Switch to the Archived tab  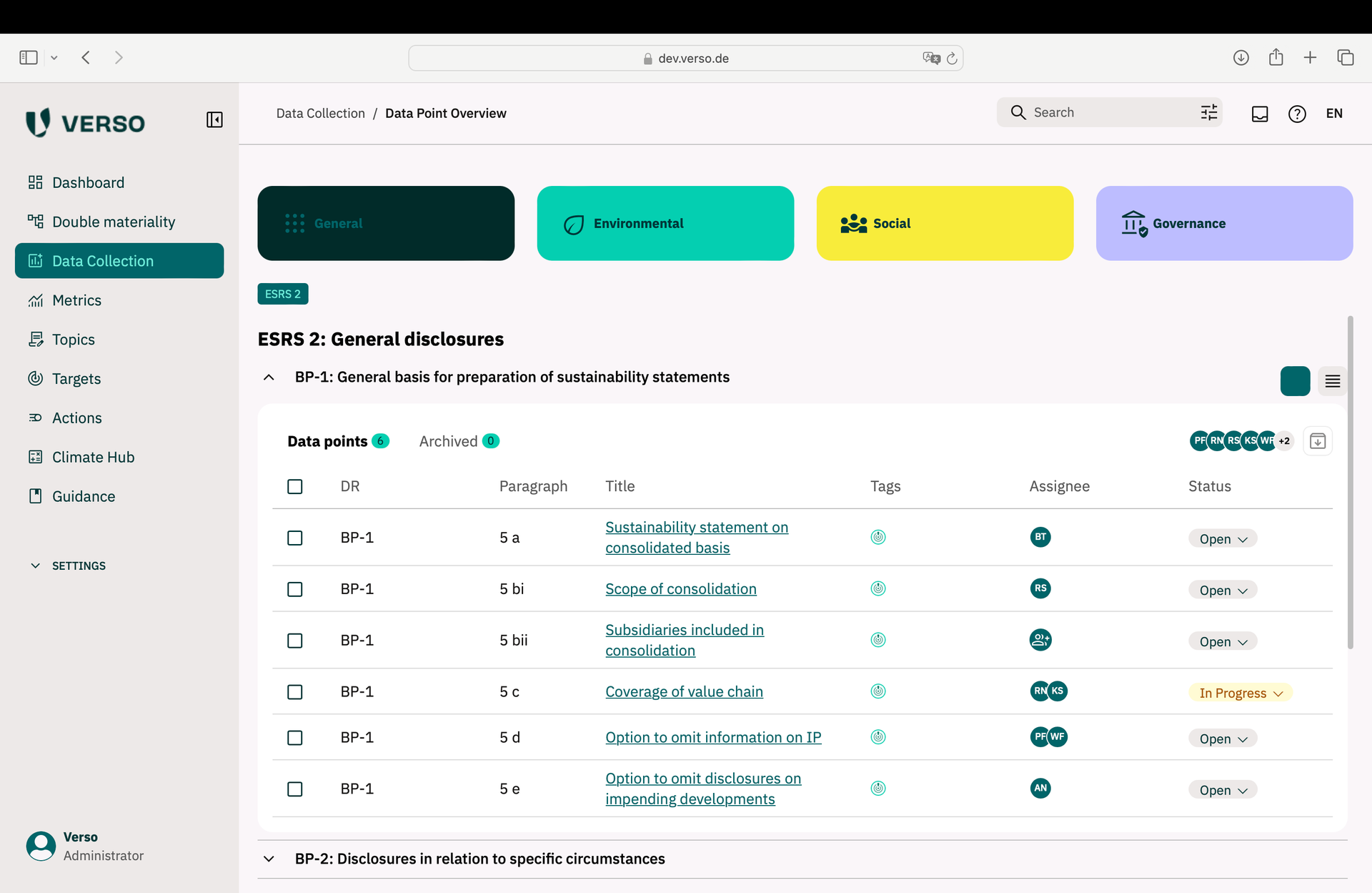coord(459,441)
